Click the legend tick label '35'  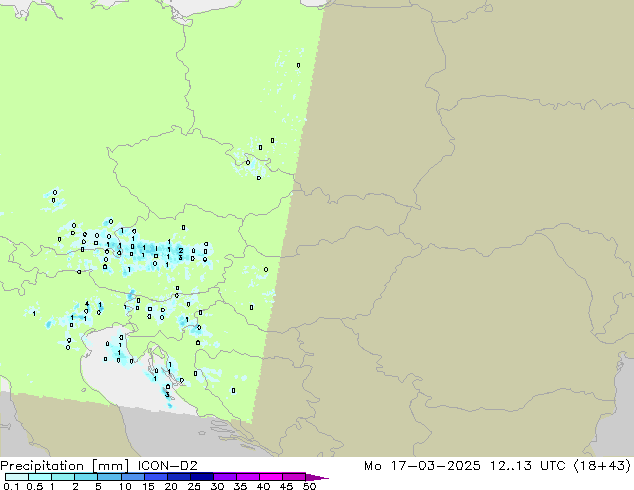point(240,486)
